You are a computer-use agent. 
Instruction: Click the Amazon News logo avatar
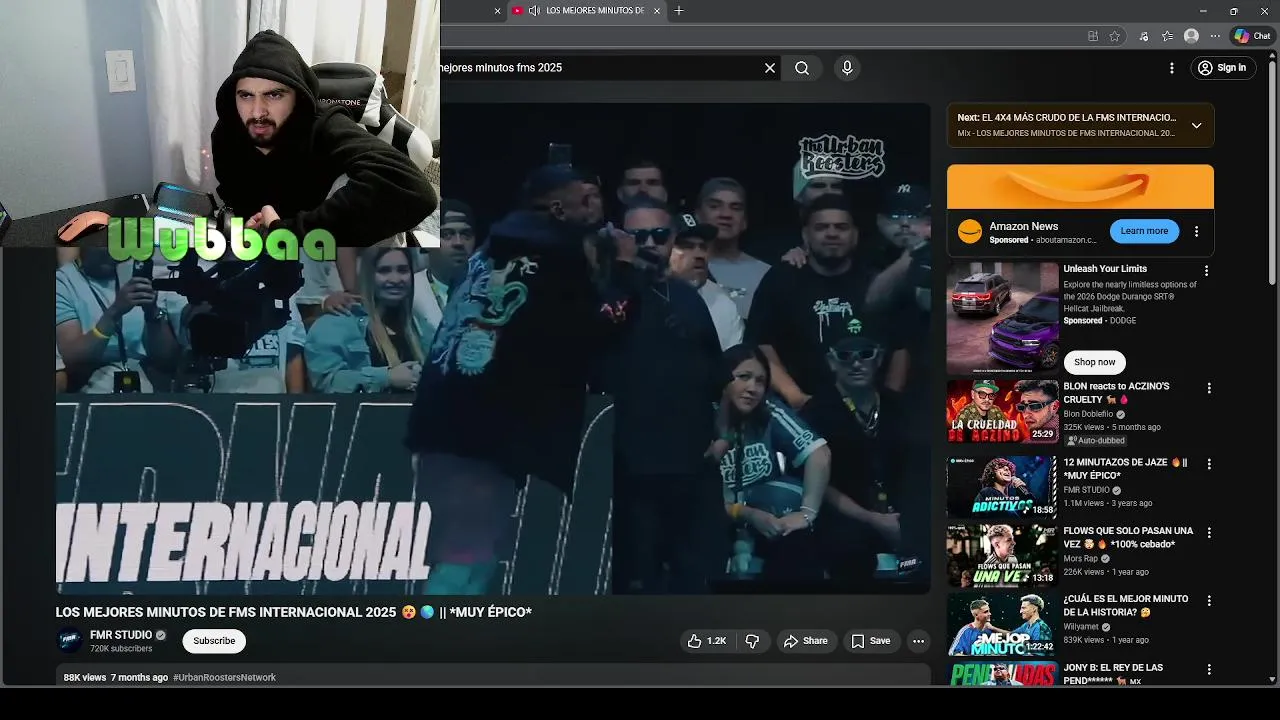tap(970, 232)
